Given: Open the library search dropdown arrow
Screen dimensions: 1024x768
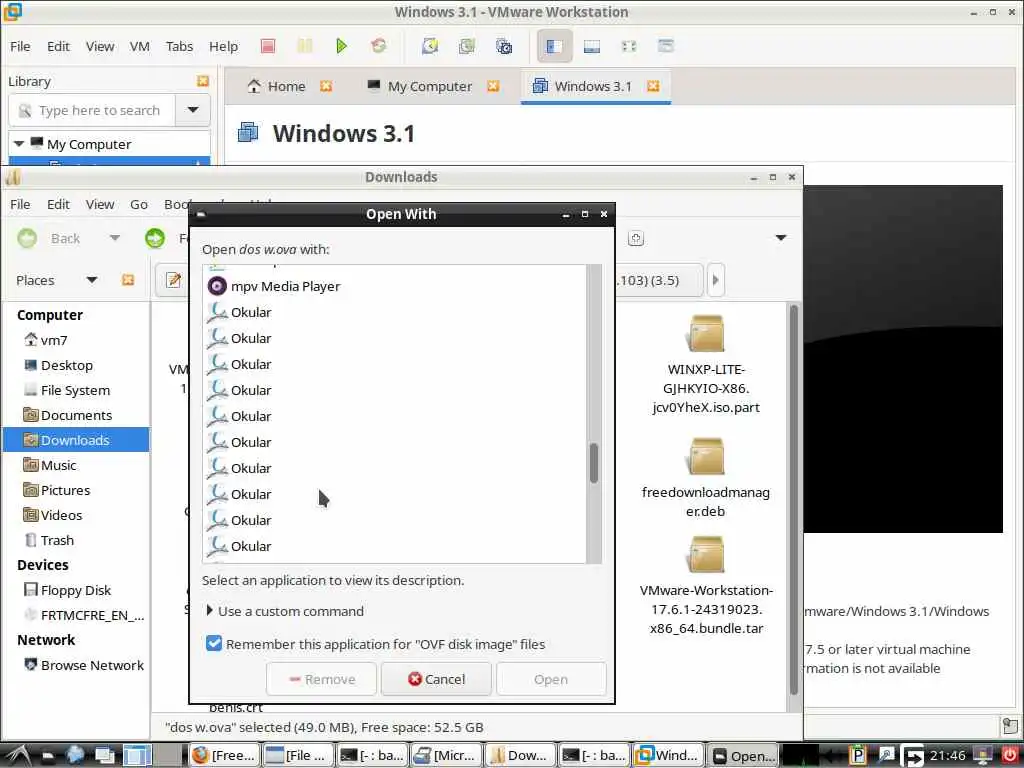Looking at the screenshot, I should click(x=193, y=110).
